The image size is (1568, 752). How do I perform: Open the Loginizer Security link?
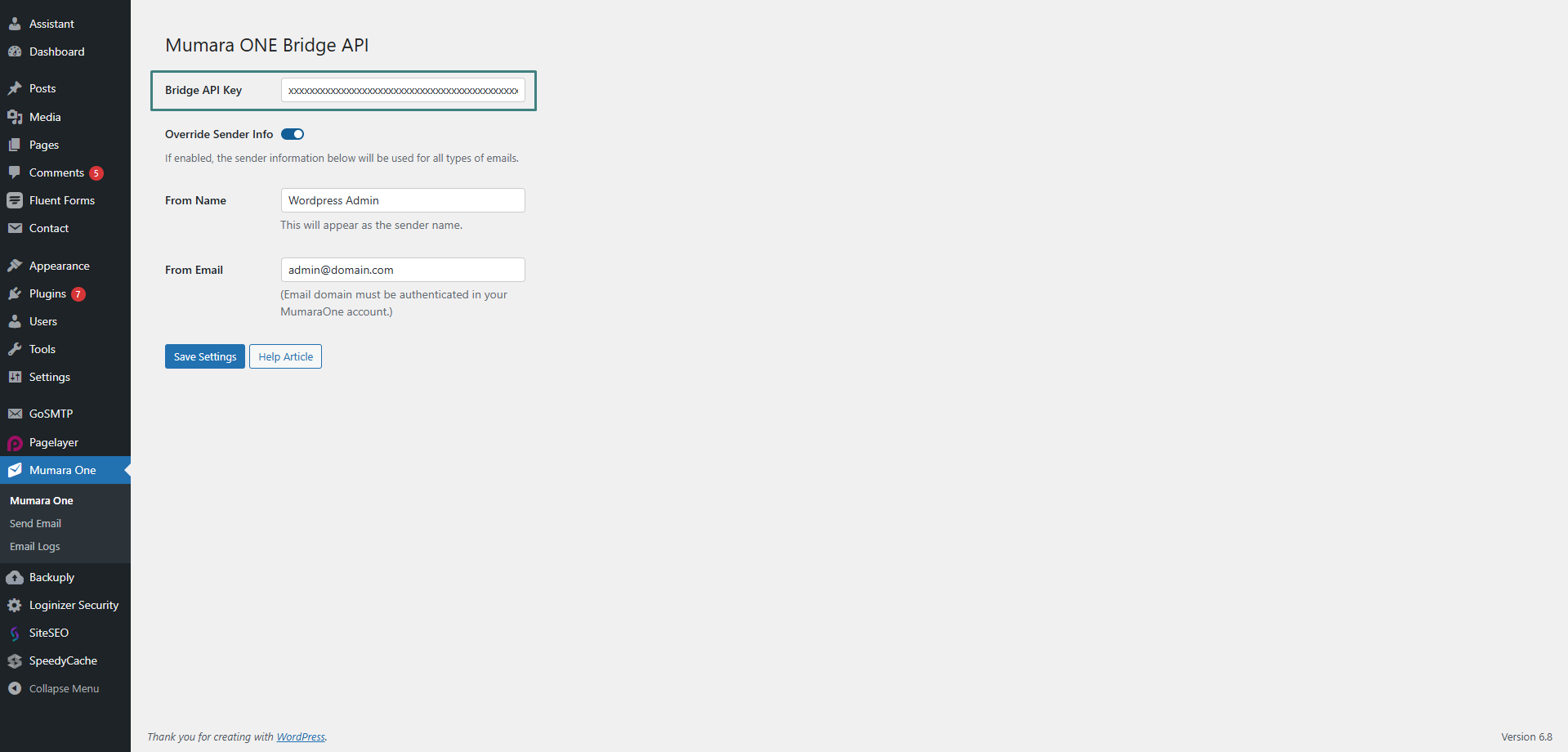[x=74, y=605]
